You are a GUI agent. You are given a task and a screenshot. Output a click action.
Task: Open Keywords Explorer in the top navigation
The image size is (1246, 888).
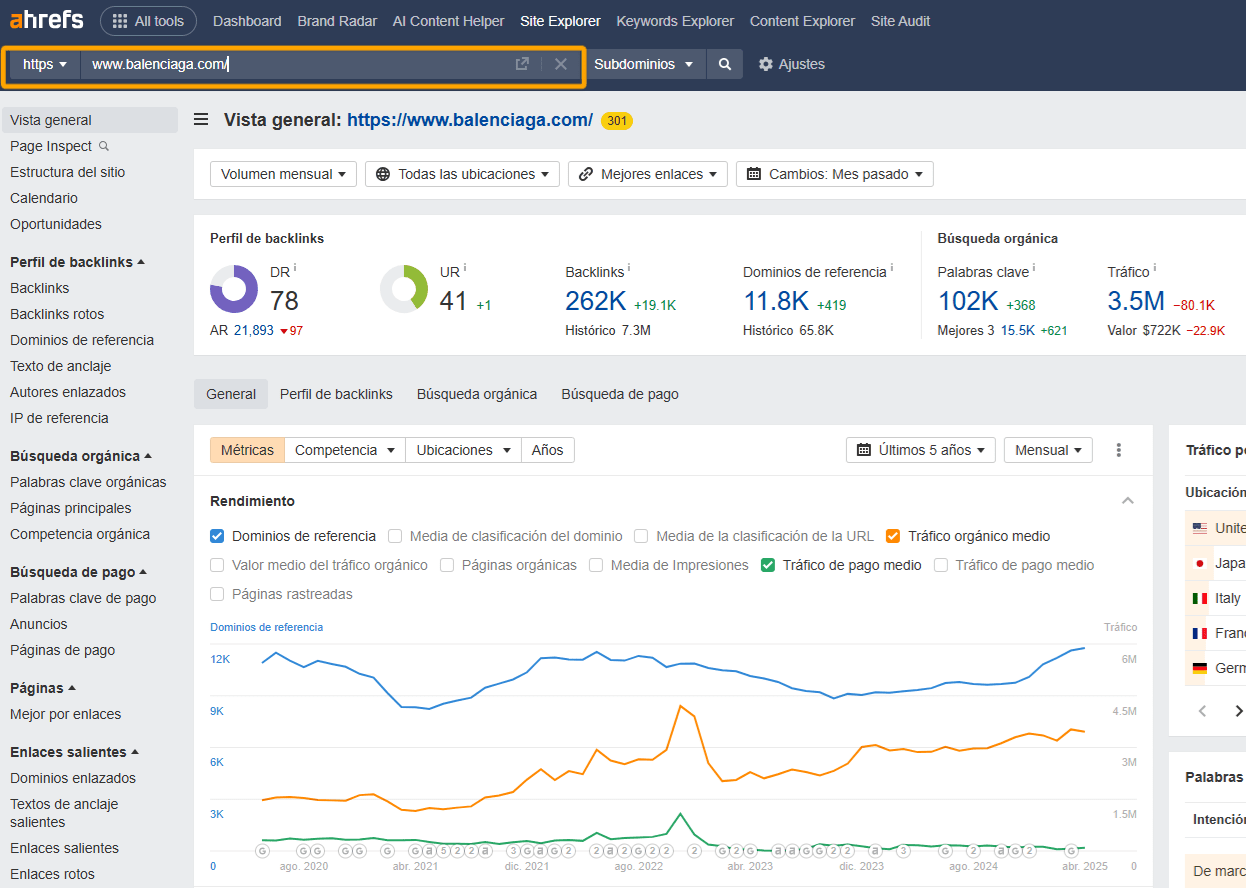(674, 20)
